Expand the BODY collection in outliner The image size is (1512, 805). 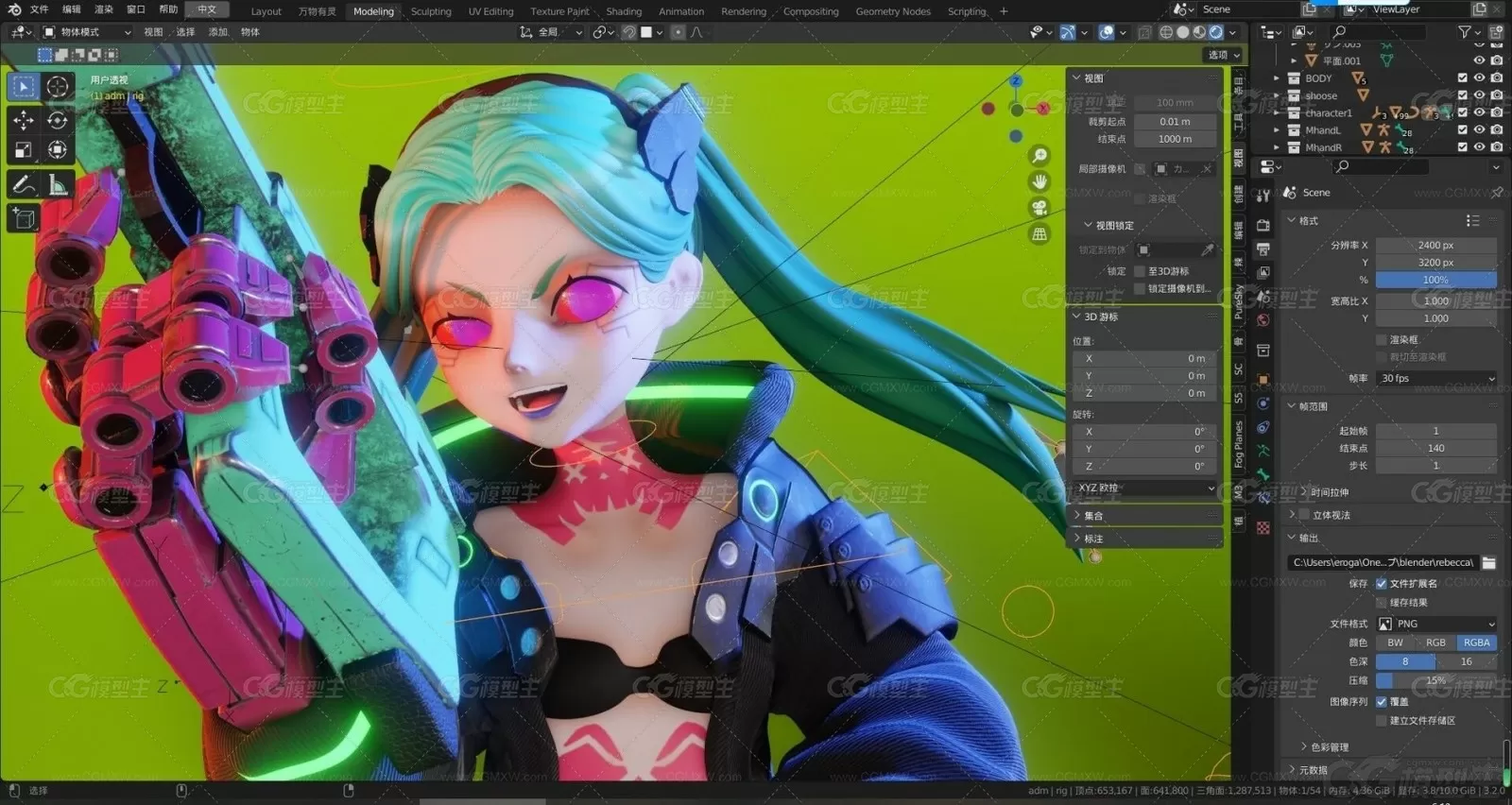click(x=1277, y=78)
